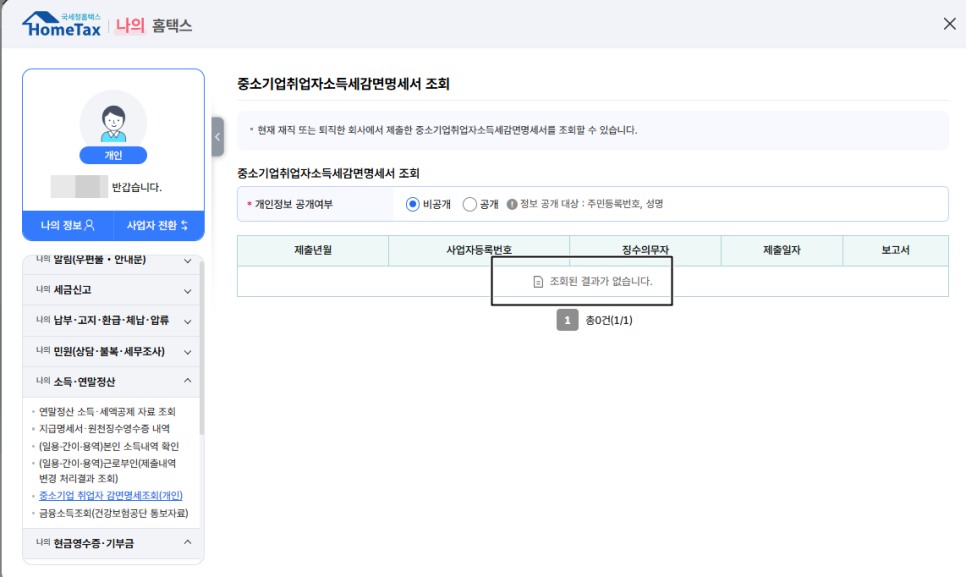Close the 나의 홈택스 screen with X

pos(948,23)
